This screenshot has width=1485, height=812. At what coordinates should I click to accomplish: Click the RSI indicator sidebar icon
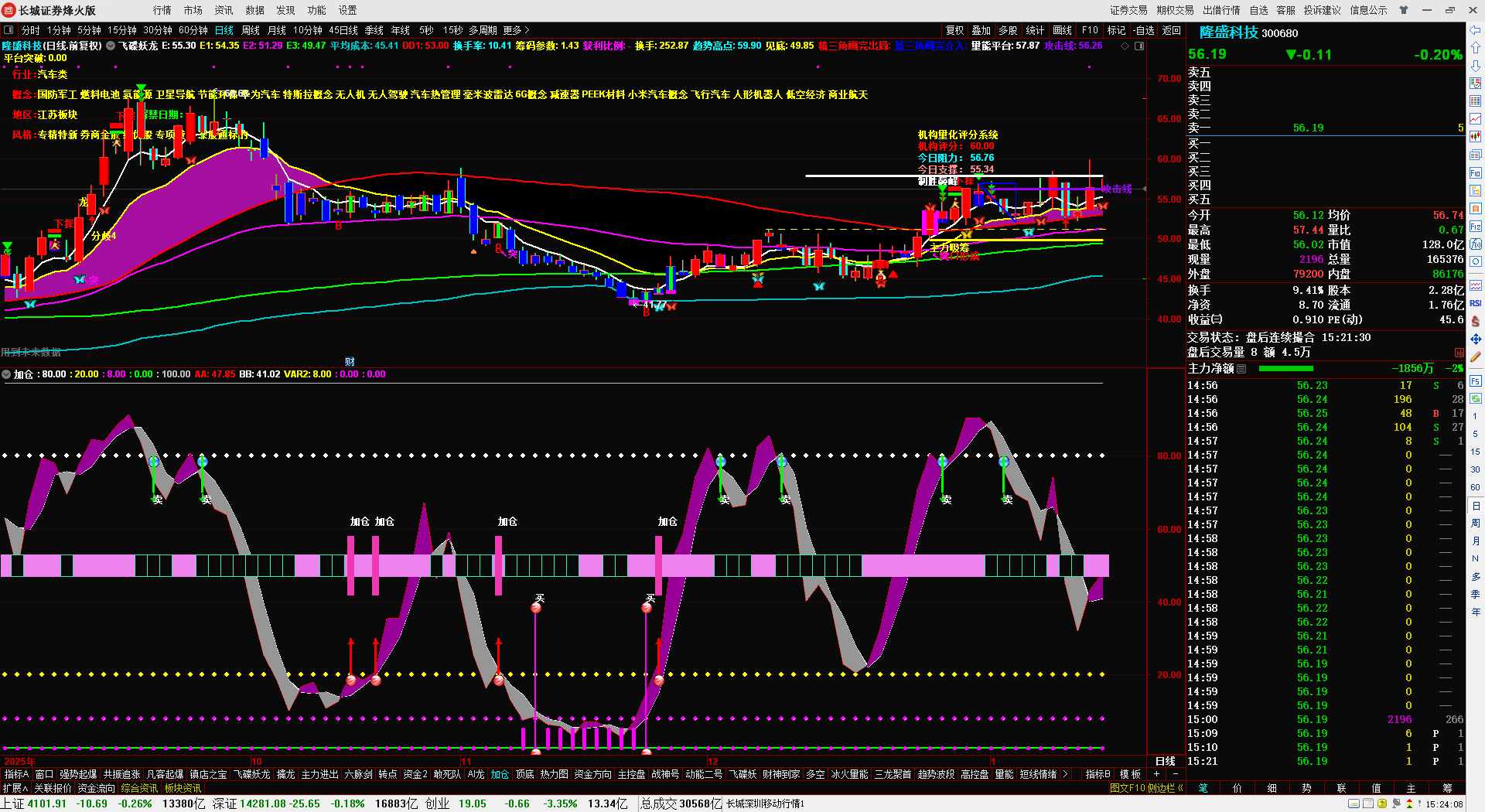1476,303
